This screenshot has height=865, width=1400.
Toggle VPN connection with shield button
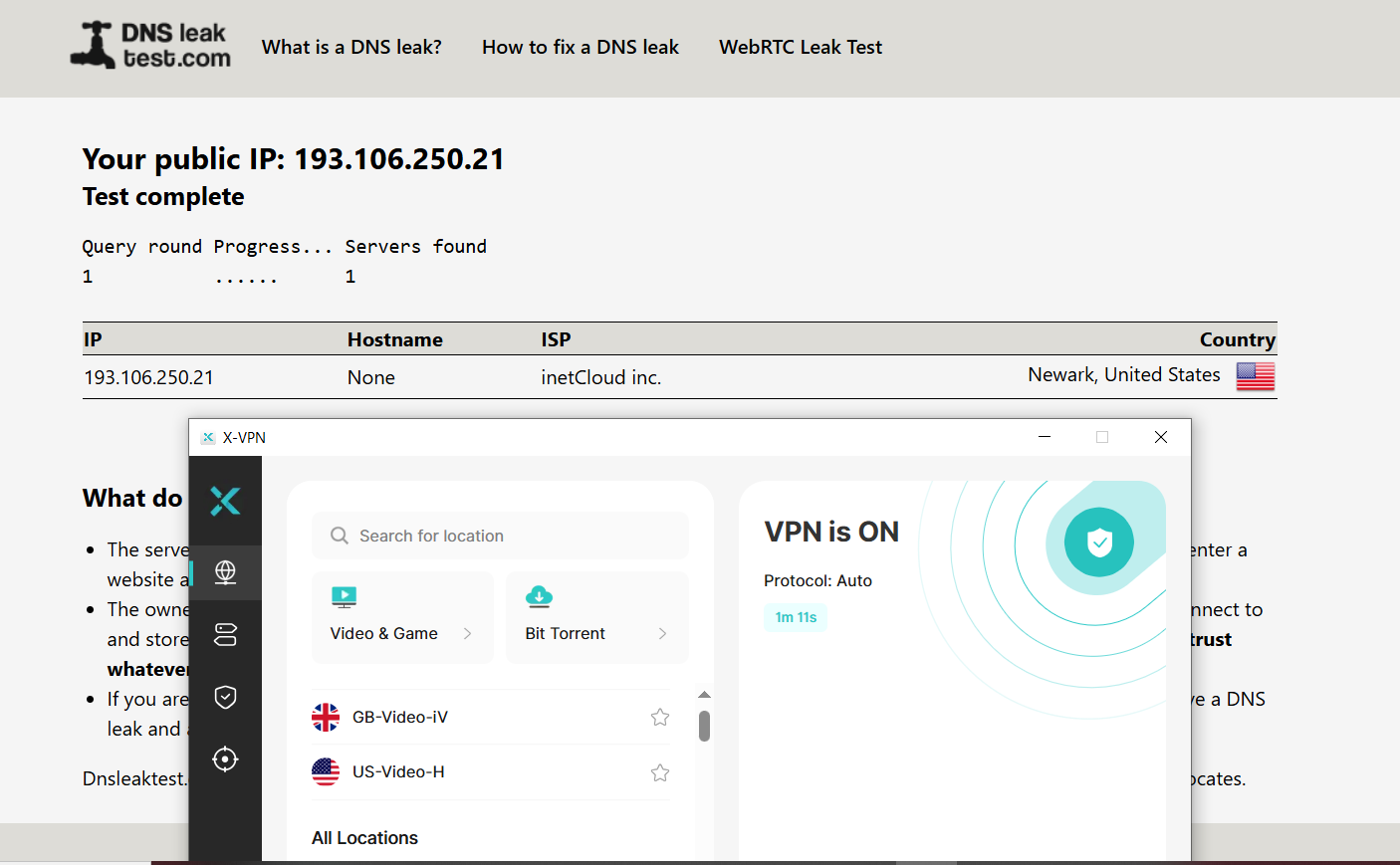pyautogui.click(x=1098, y=542)
